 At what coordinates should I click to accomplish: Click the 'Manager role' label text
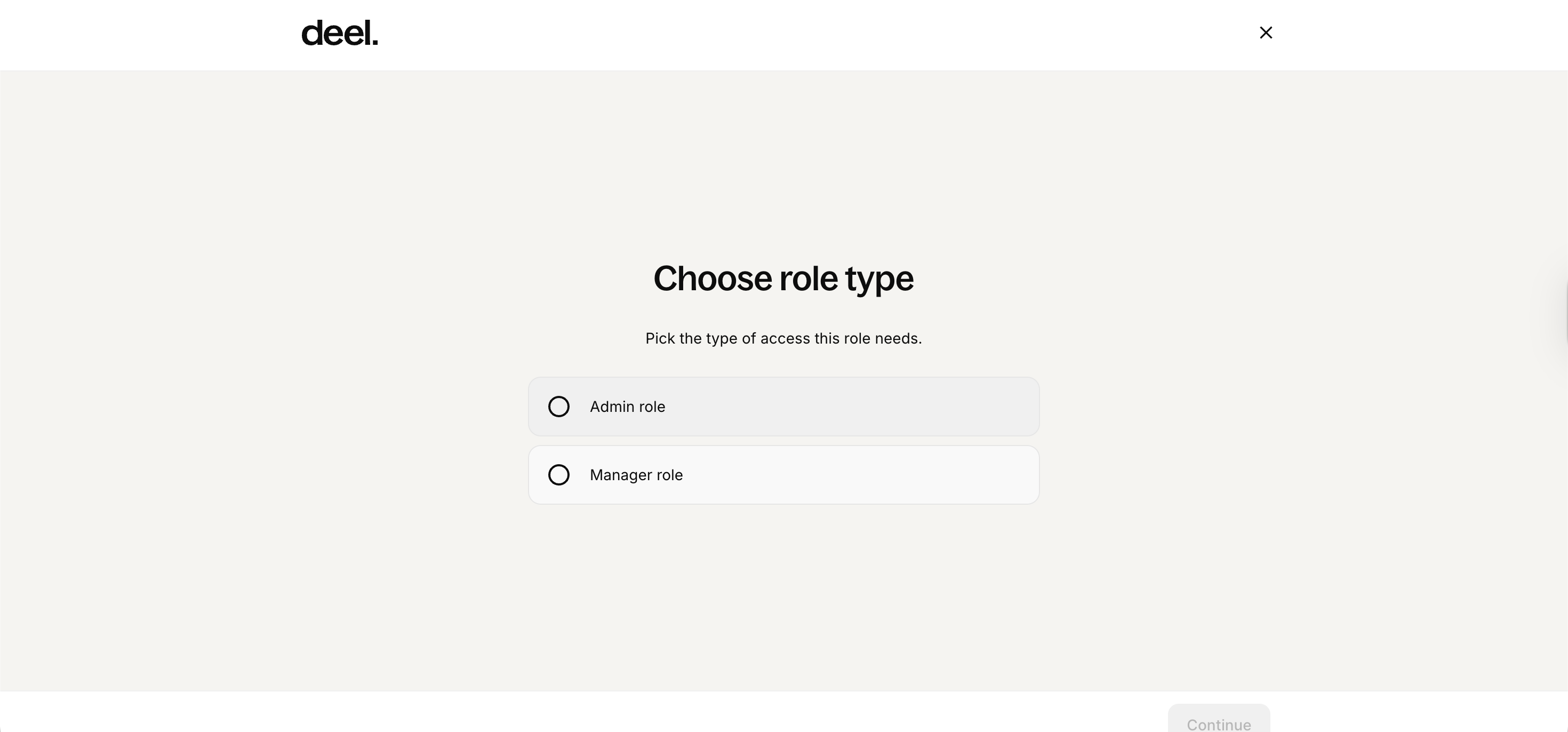click(x=636, y=475)
